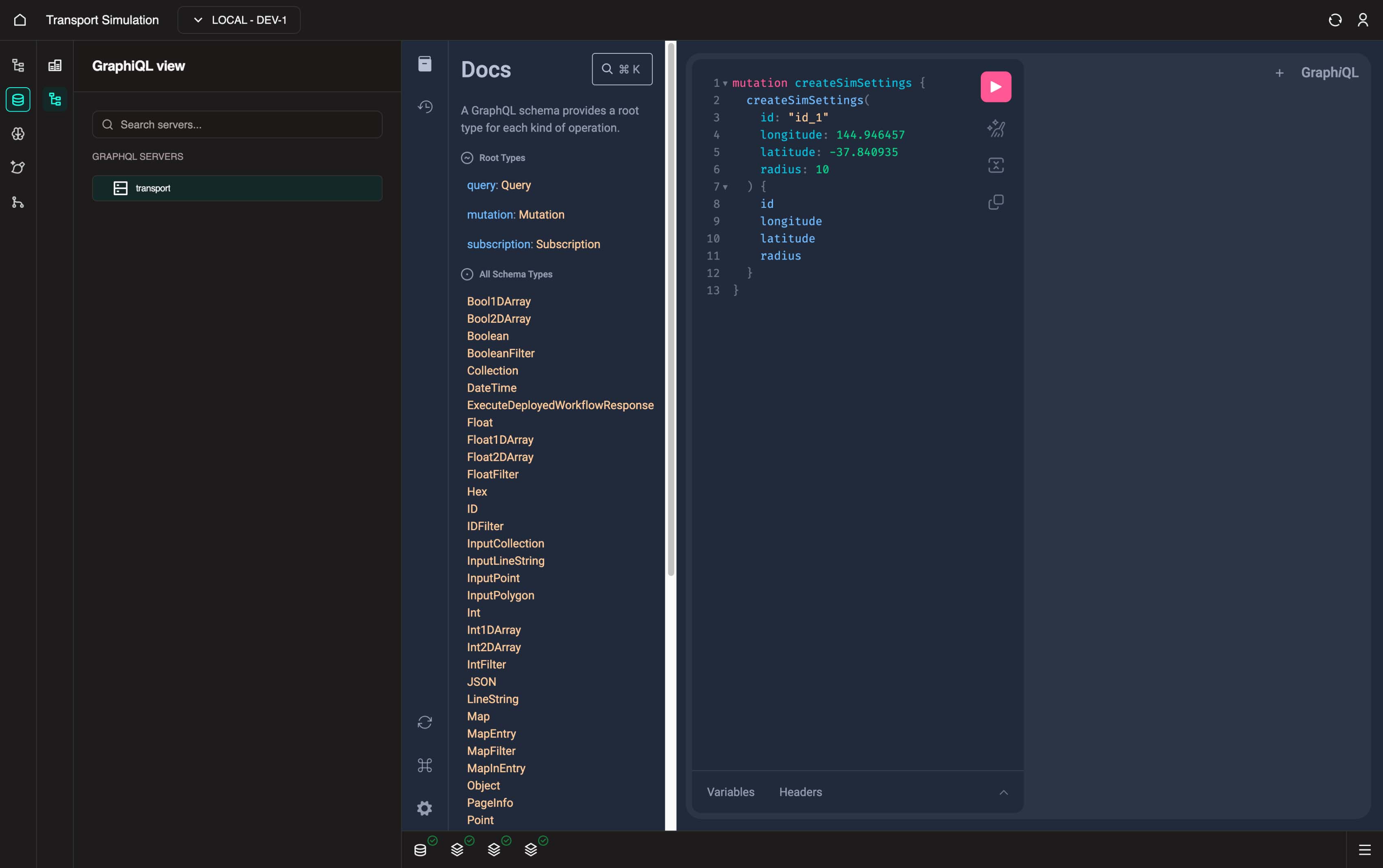Open the LineString schema type

[492, 699]
